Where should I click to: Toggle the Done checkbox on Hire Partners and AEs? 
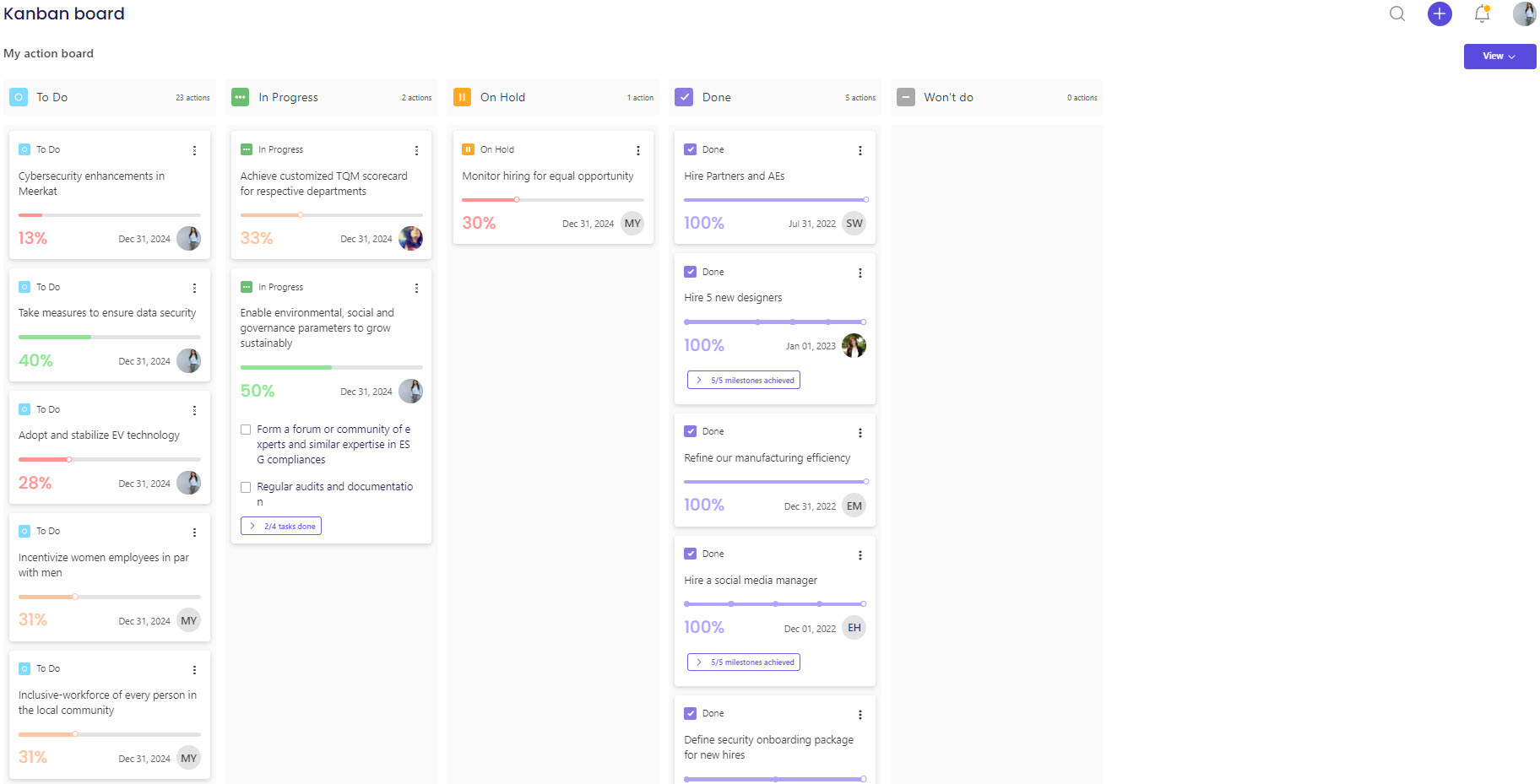(691, 149)
